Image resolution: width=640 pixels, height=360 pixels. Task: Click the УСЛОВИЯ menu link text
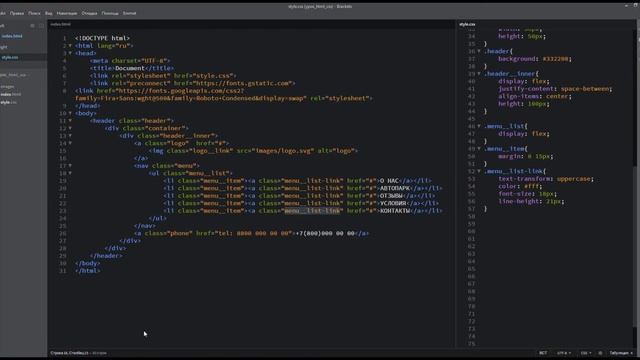(393, 203)
